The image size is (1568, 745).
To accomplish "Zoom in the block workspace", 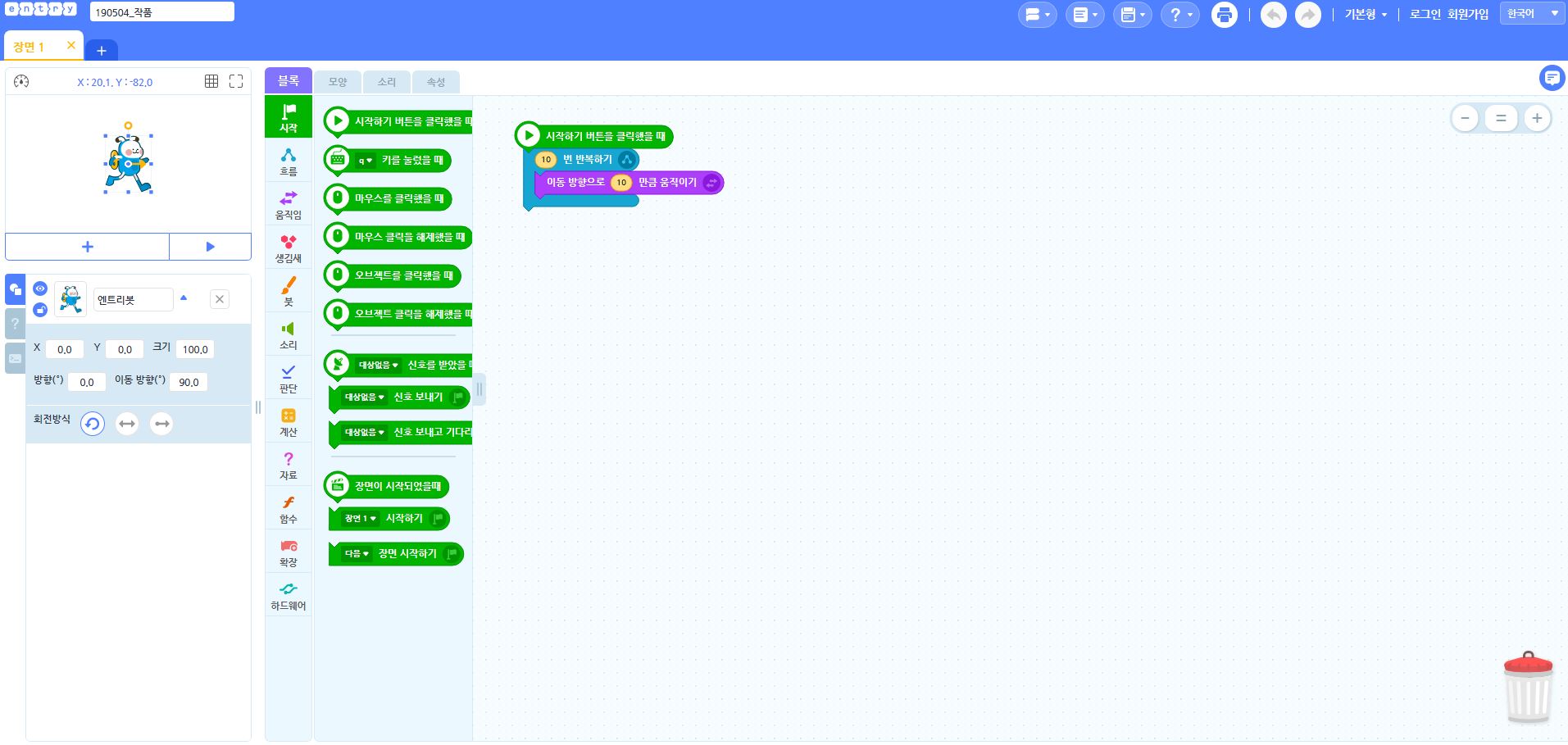I will pyautogui.click(x=1537, y=118).
